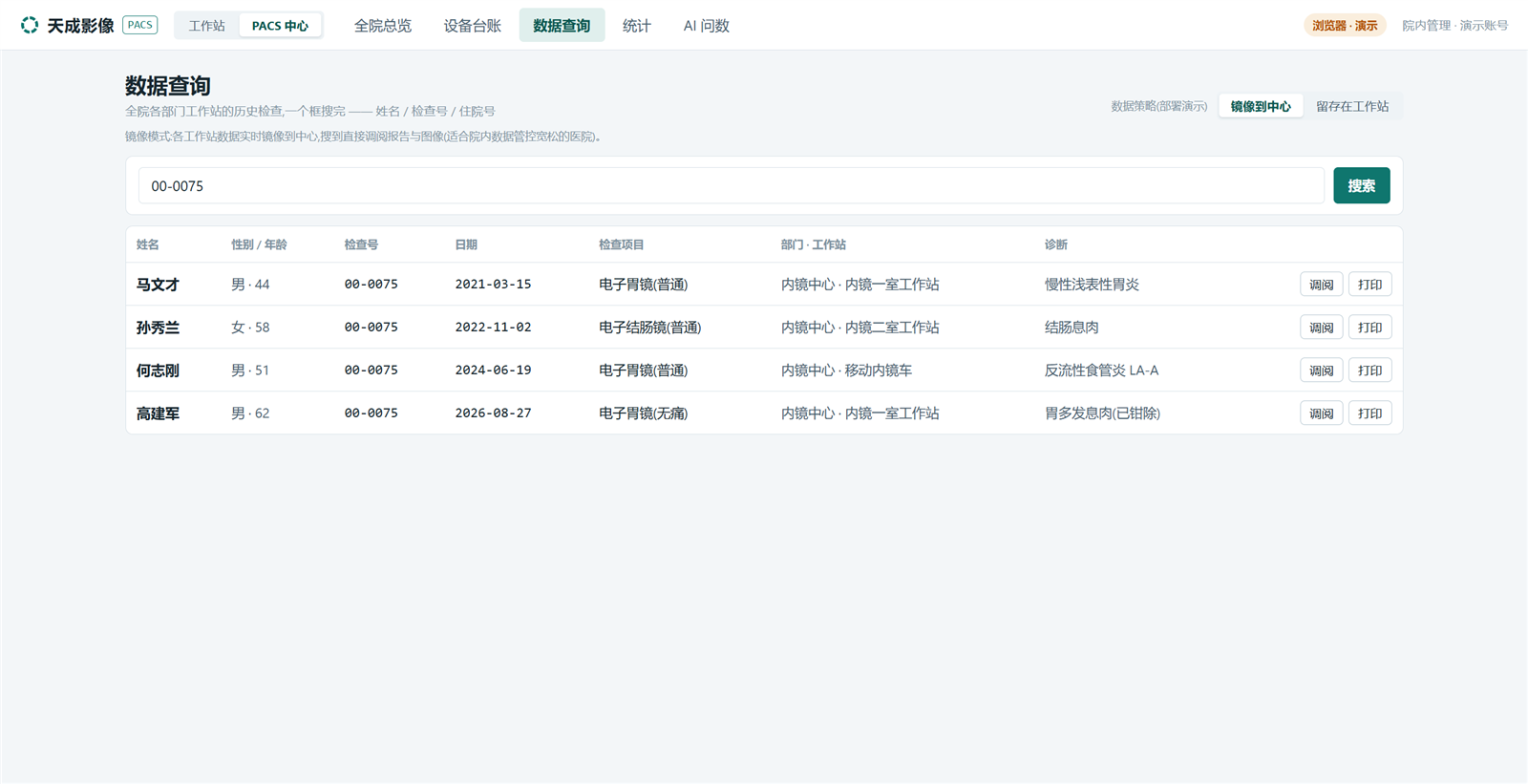This screenshot has height=784, width=1528.
Task: Click the 诊断 column header
Action: tap(1055, 244)
